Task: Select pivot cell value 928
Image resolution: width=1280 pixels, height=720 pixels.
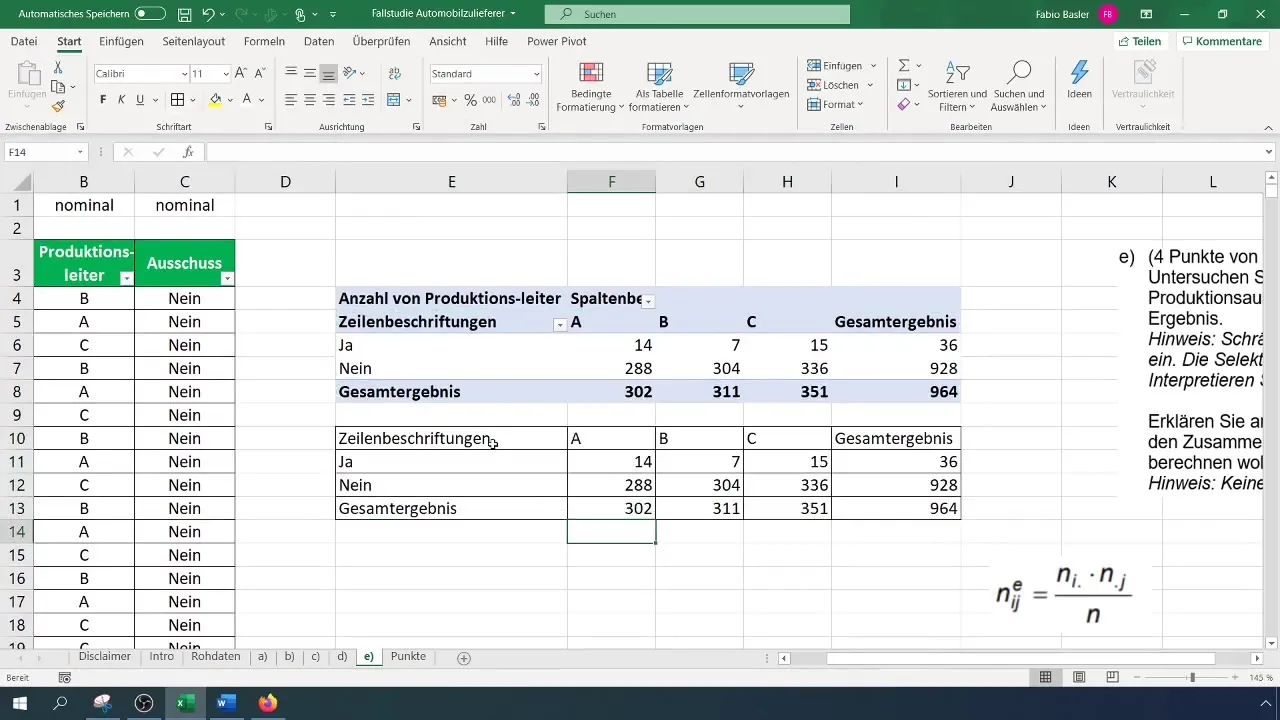Action: (896, 369)
